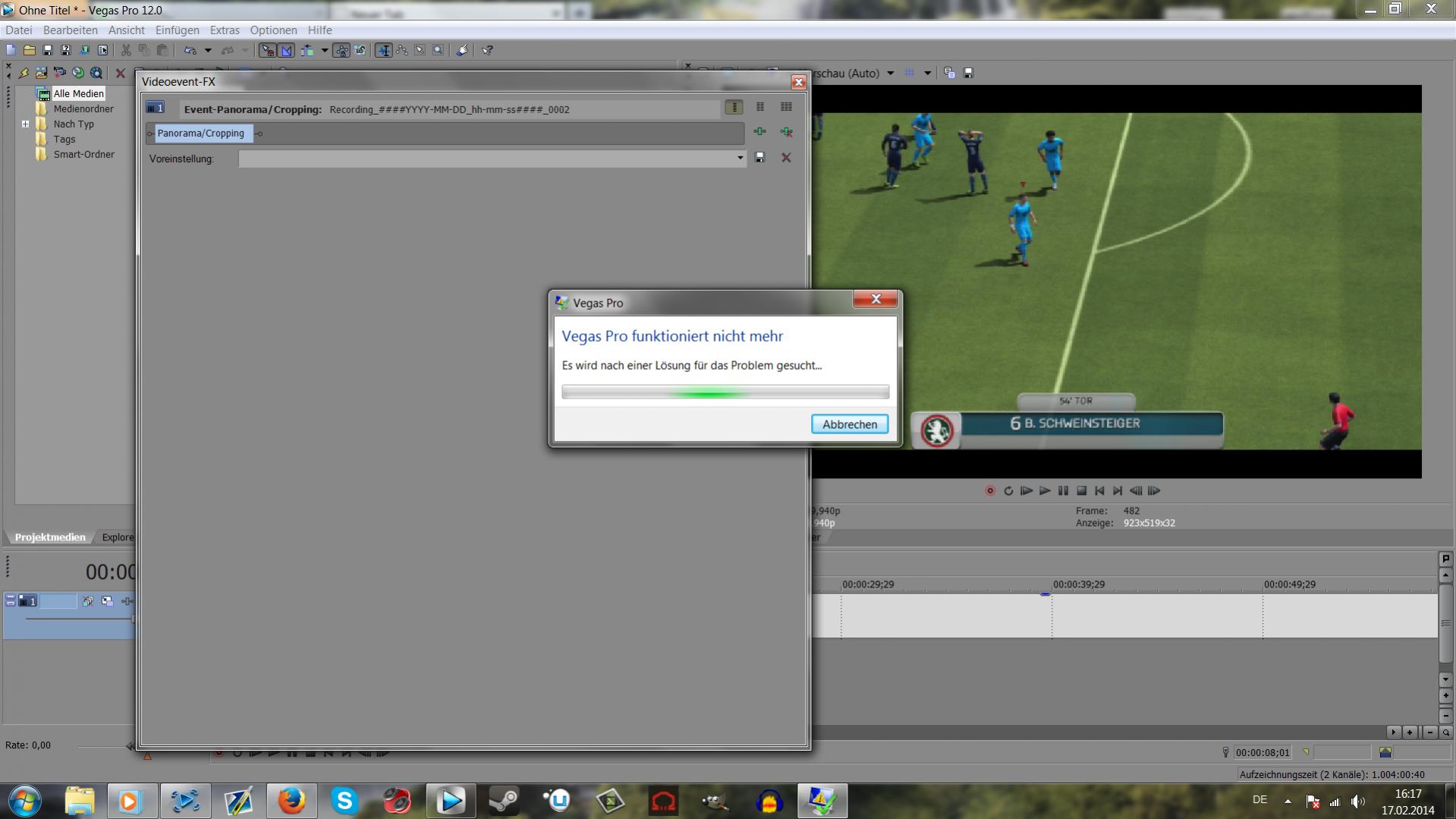Click Pause under the preview

pyautogui.click(x=1063, y=491)
